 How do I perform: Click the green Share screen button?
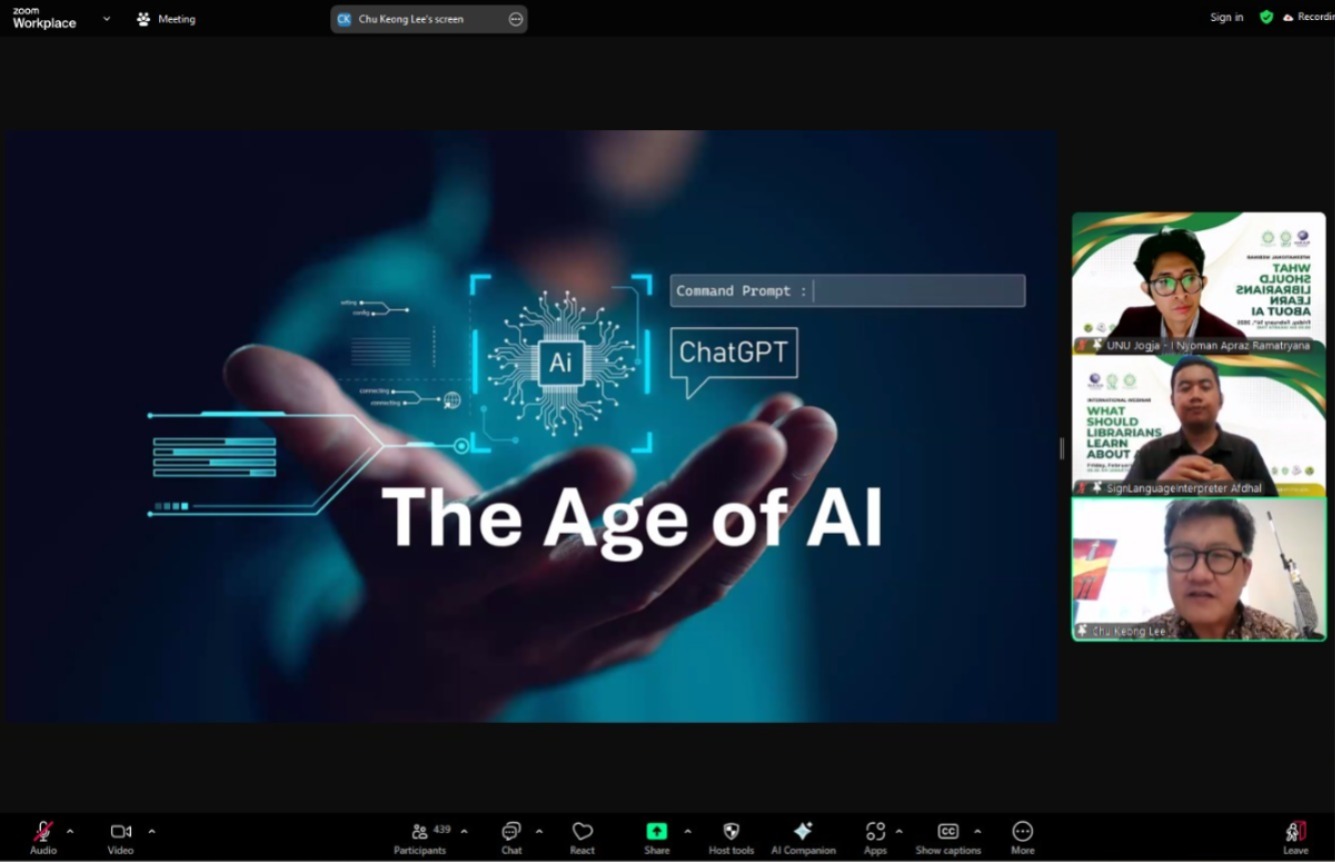pos(657,837)
